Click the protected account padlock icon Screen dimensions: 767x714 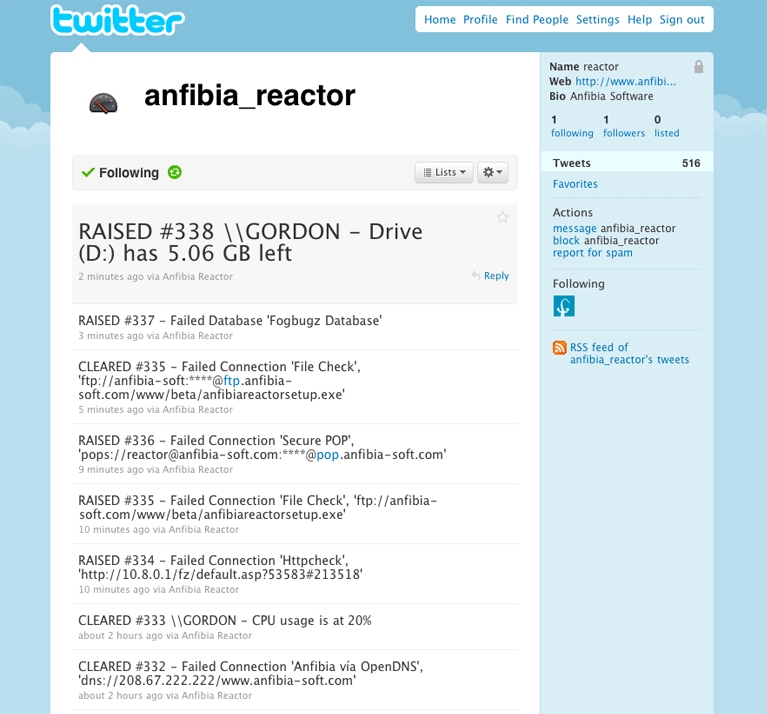(699, 67)
